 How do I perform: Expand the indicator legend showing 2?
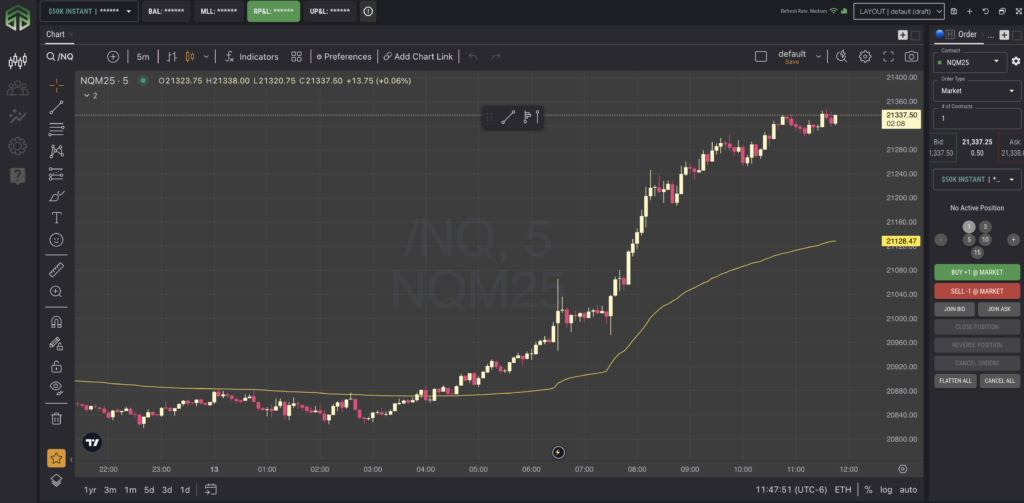[x=91, y=95]
